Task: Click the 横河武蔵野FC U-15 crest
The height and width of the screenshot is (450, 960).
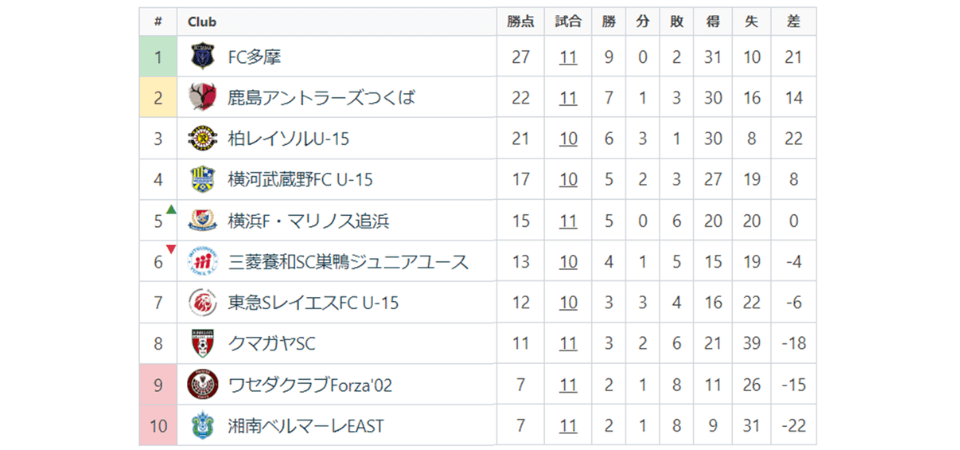Action: (x=202, y=180)
